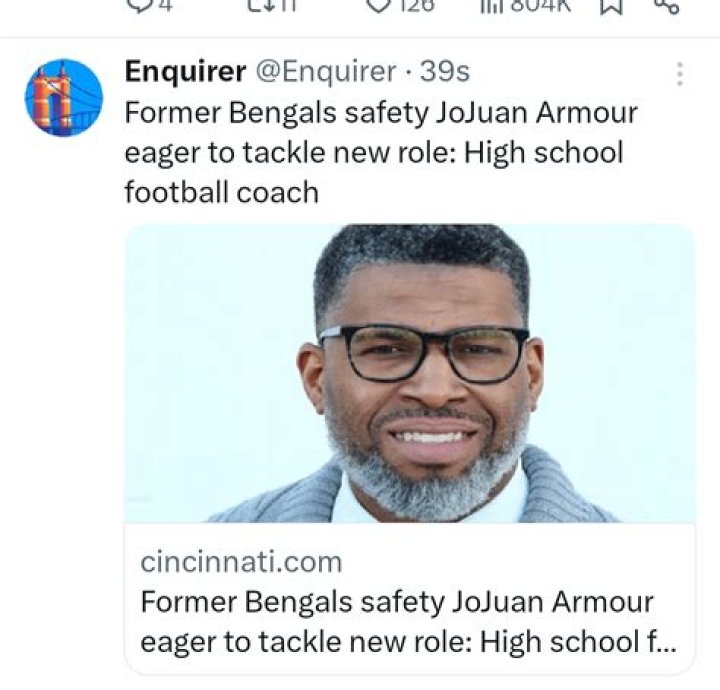Open the three-dot more options menu

click(679, 74)
